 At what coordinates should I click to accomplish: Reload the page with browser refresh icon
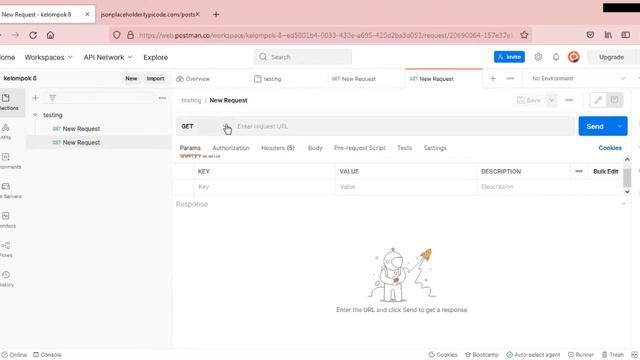(33, 35)
